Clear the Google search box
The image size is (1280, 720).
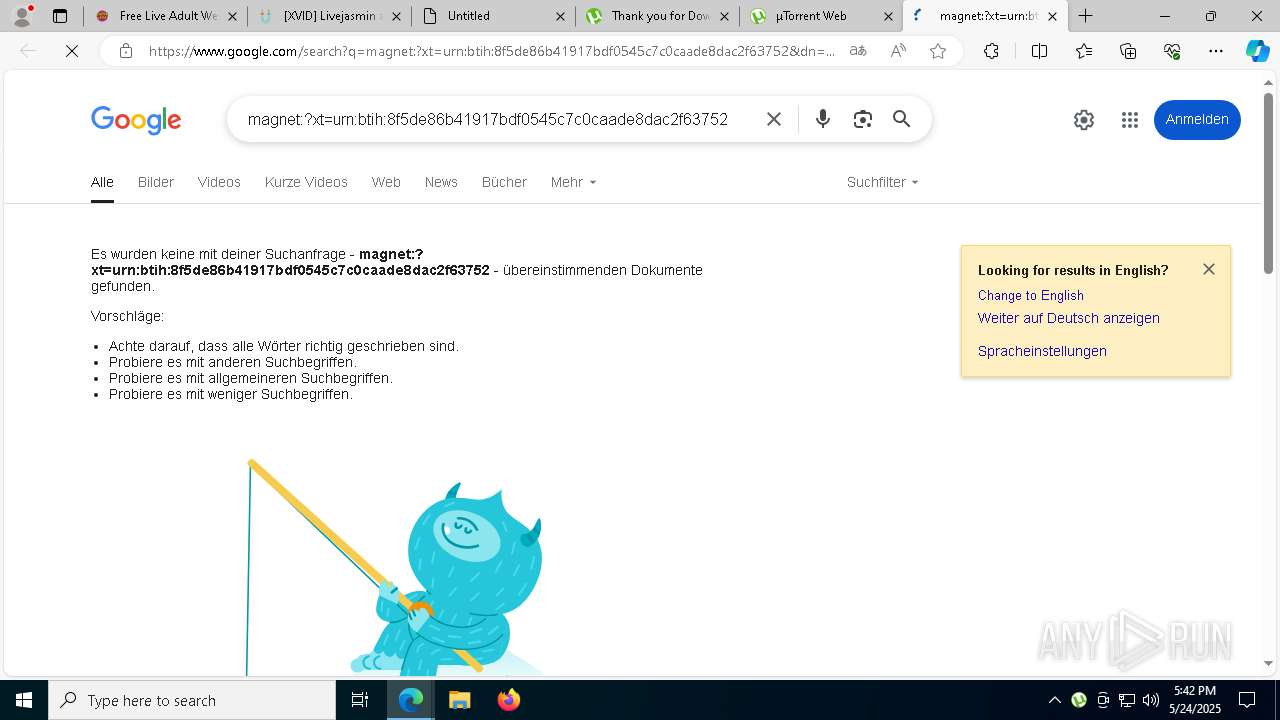tap(774, 119)
